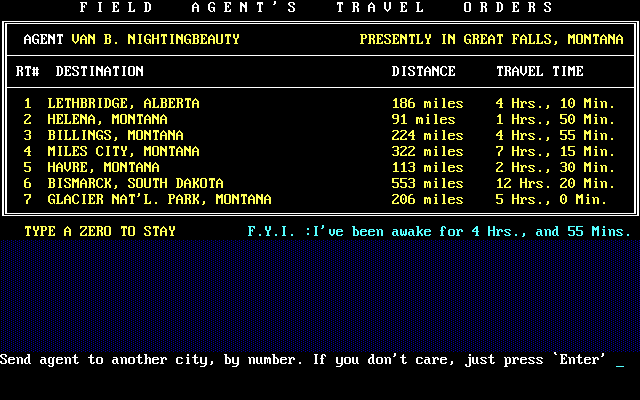Viewport: 640px width, 400px height.
Task: Click route number 7
Action: pyautogui.click(x=27, y=199)
